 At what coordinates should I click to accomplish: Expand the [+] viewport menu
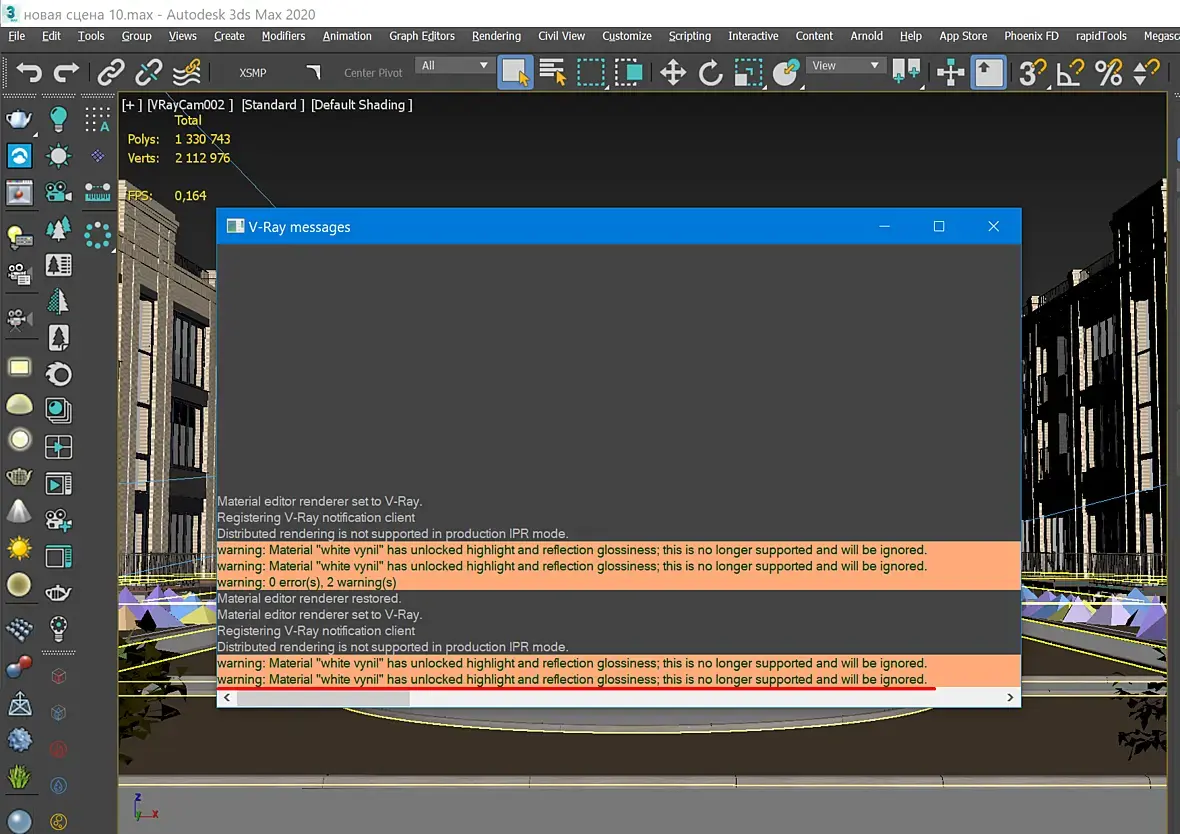pos(131,105)
